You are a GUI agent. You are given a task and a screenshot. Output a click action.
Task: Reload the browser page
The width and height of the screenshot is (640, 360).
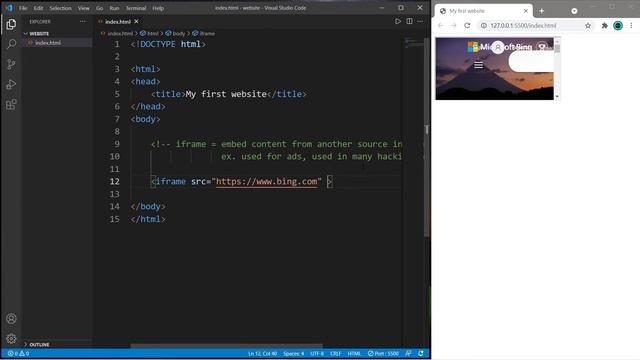click(x=467, y=25)
